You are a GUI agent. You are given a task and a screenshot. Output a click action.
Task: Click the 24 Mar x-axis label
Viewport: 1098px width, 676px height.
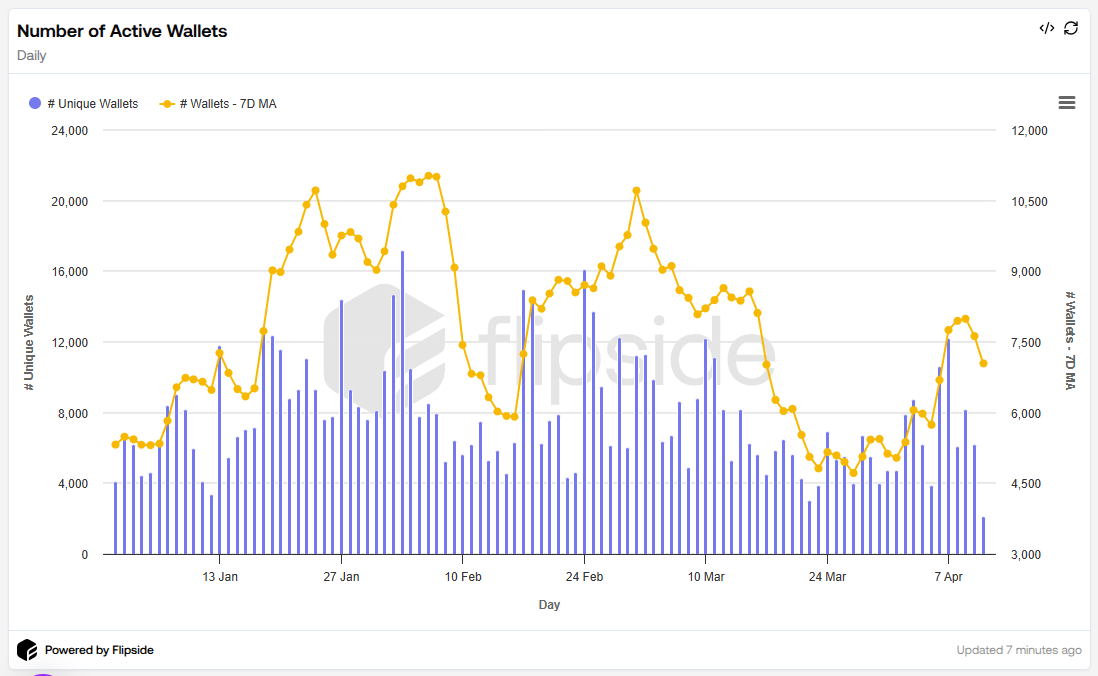(x=827, y=577)
